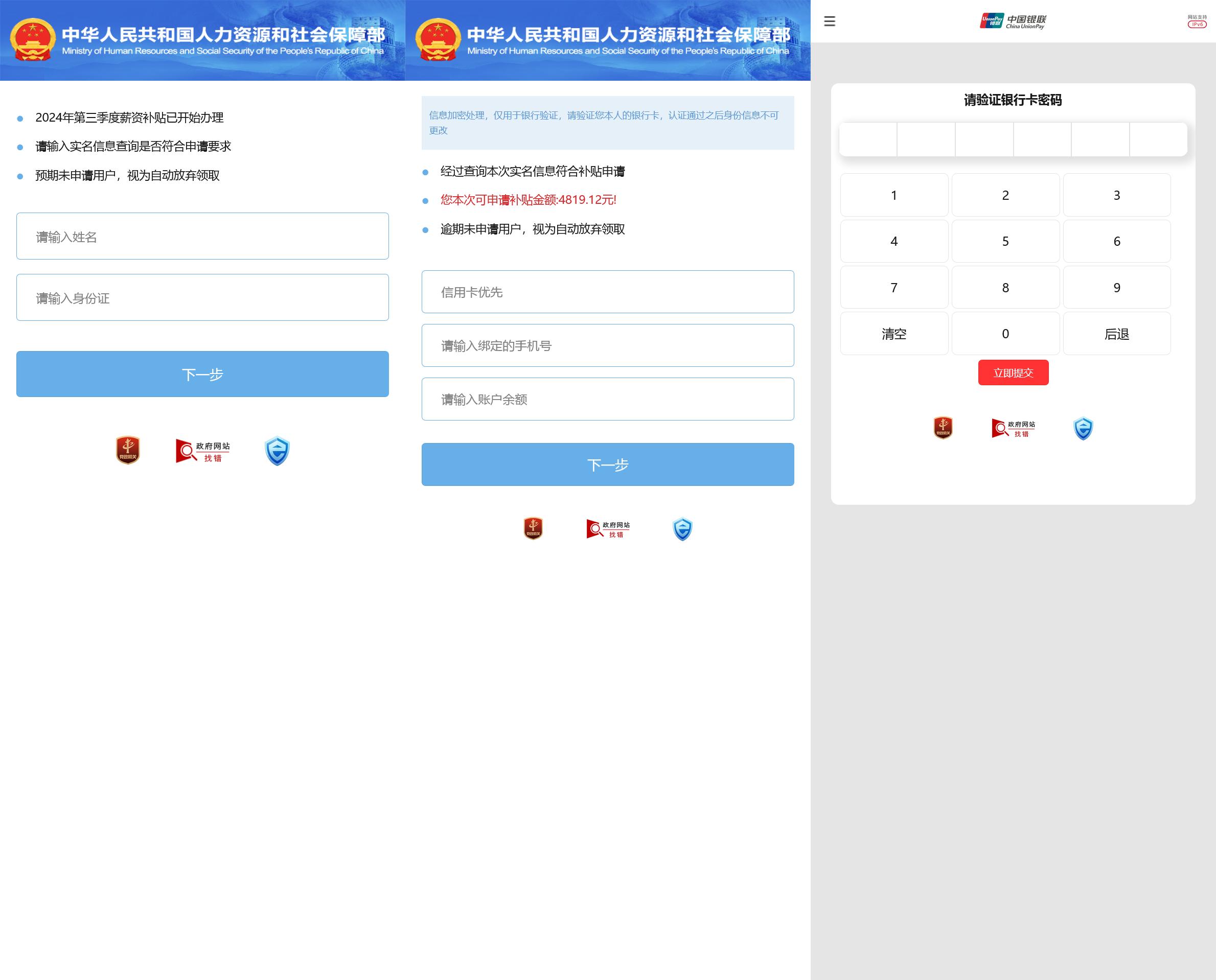Focus the 请输入身份证 ID field
The height and width of the screenshot is (980, 1216).
click(x=203, y=297)
